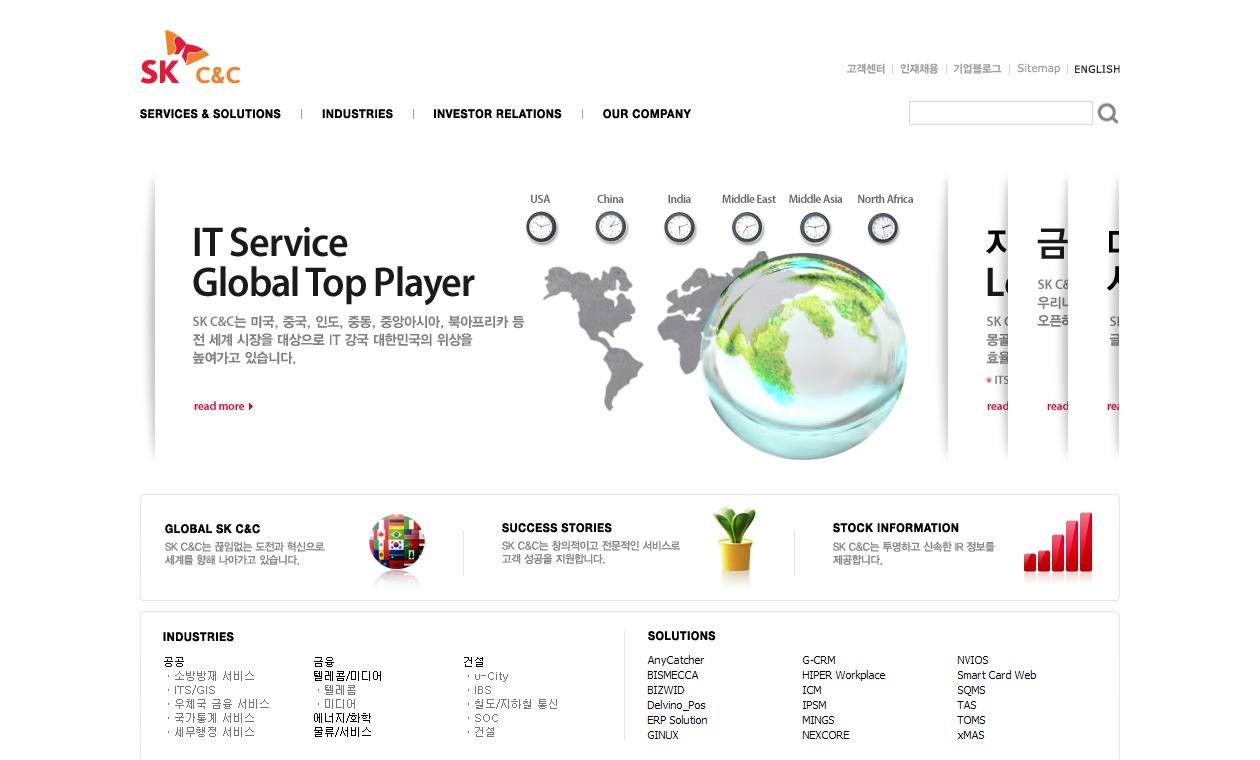The height and width of the screenshot is (760, 1260).
Task: Open the Investor Relations menu
Action: (497, 114)
